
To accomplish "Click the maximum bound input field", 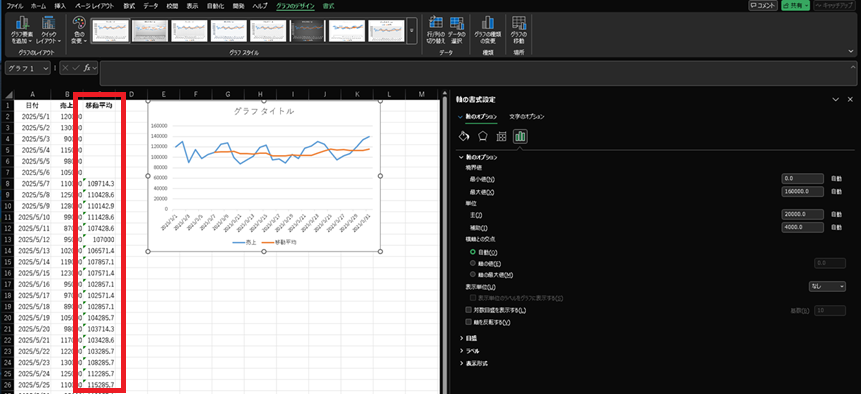I will pos(802,192).
